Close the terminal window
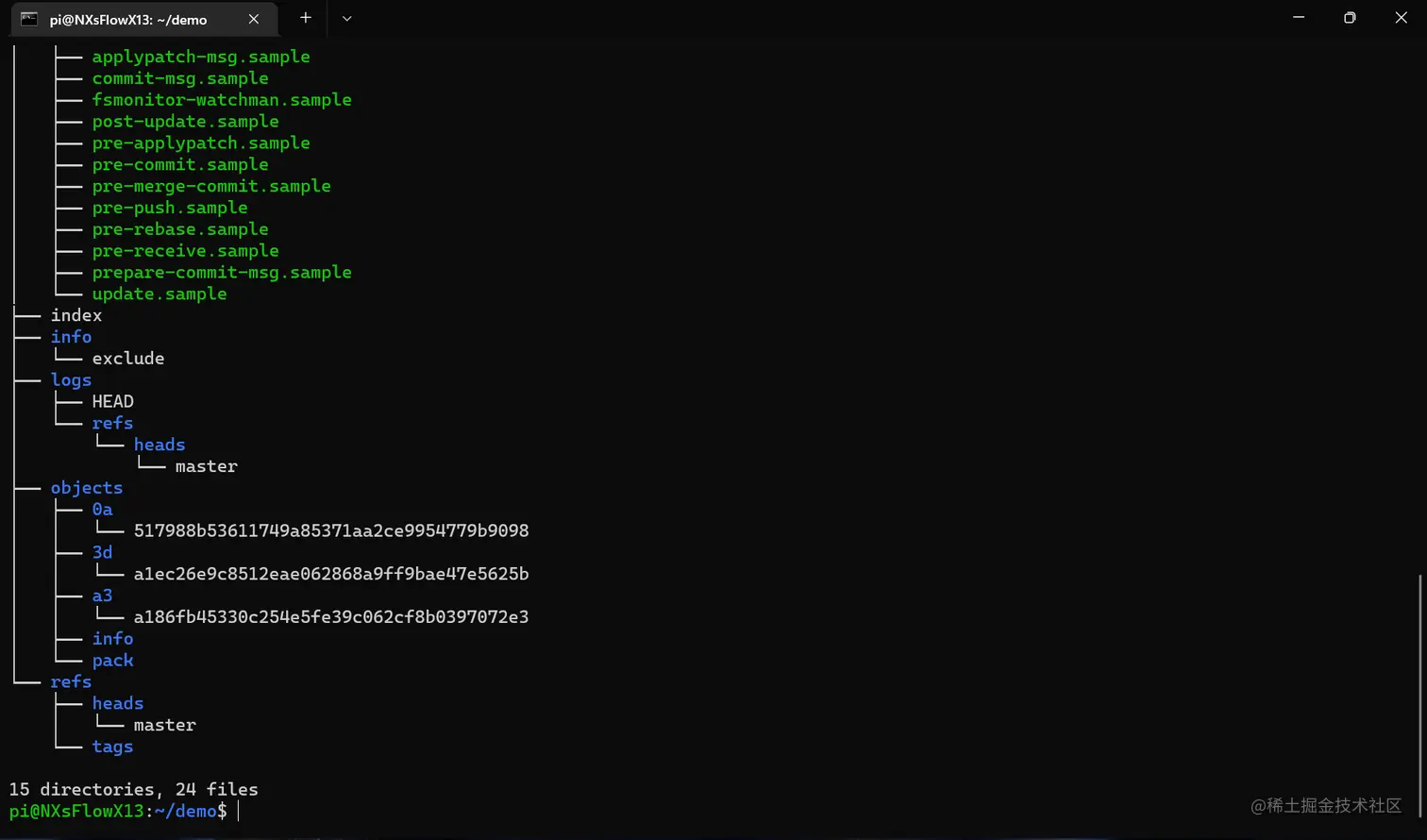Screen dimensions: 1427x840 (x=1401, y=18)
